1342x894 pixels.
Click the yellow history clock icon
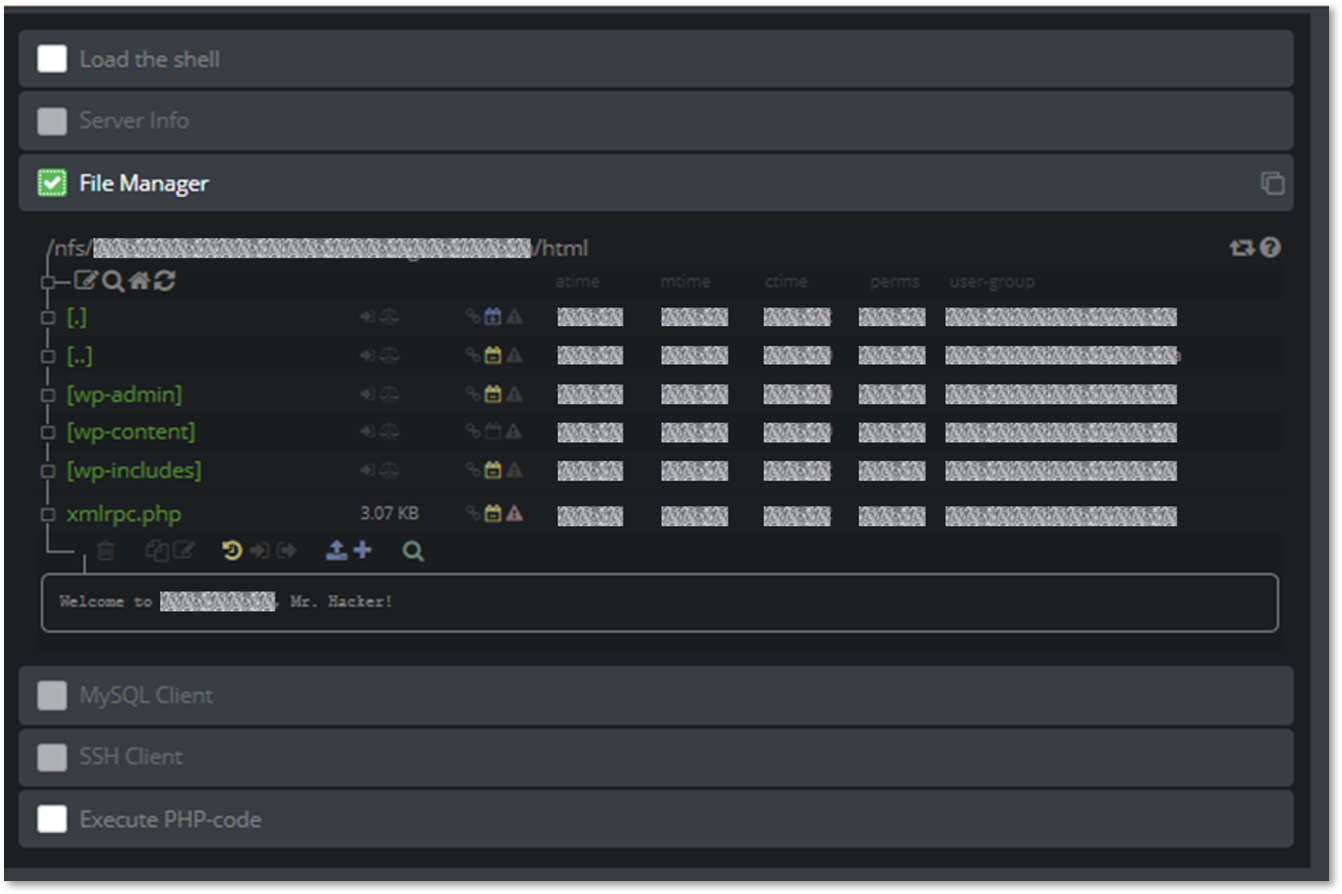click(x=232, y=551)
